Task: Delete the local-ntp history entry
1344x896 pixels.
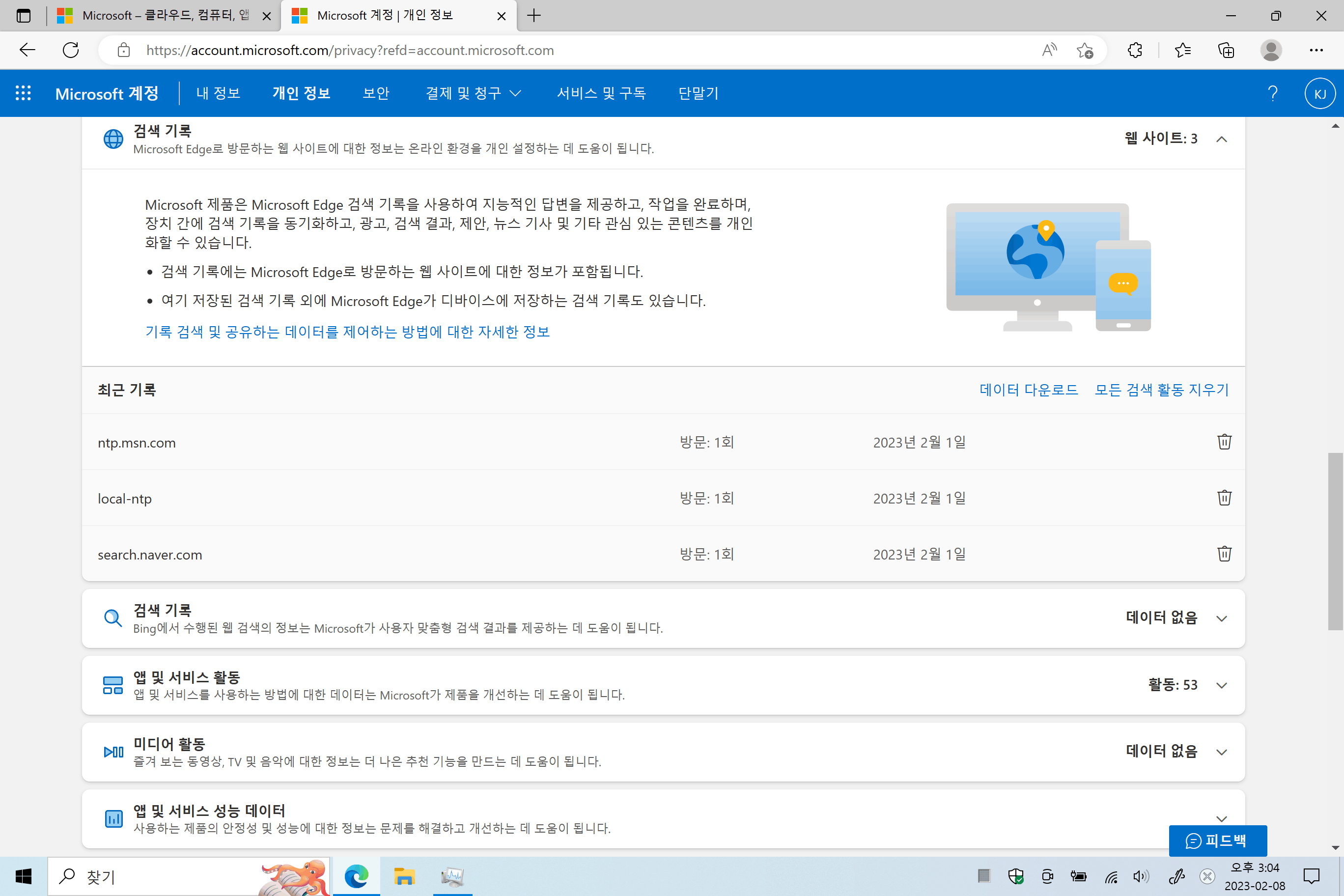Action: tap(1224, 498)
